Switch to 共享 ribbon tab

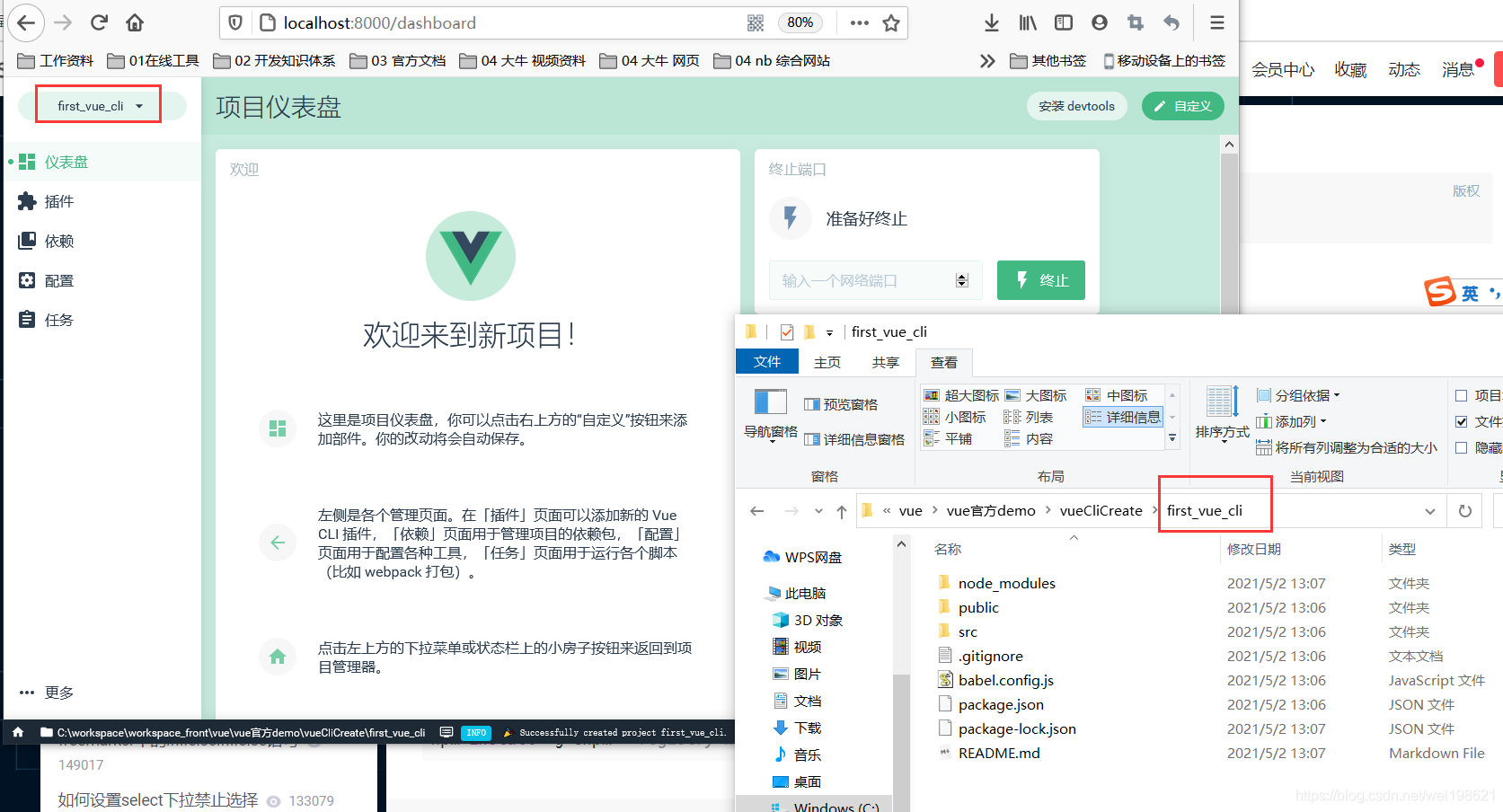886,362
